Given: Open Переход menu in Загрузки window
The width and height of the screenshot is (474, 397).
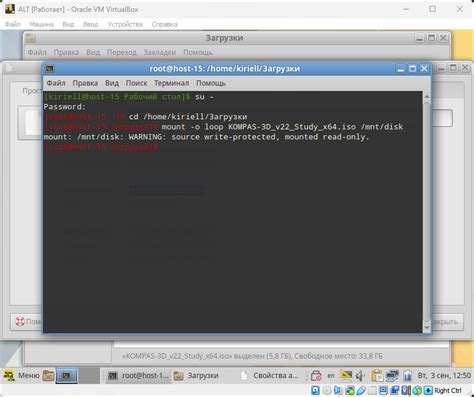Looking at the screenshot, I should [x=122, y=53].
